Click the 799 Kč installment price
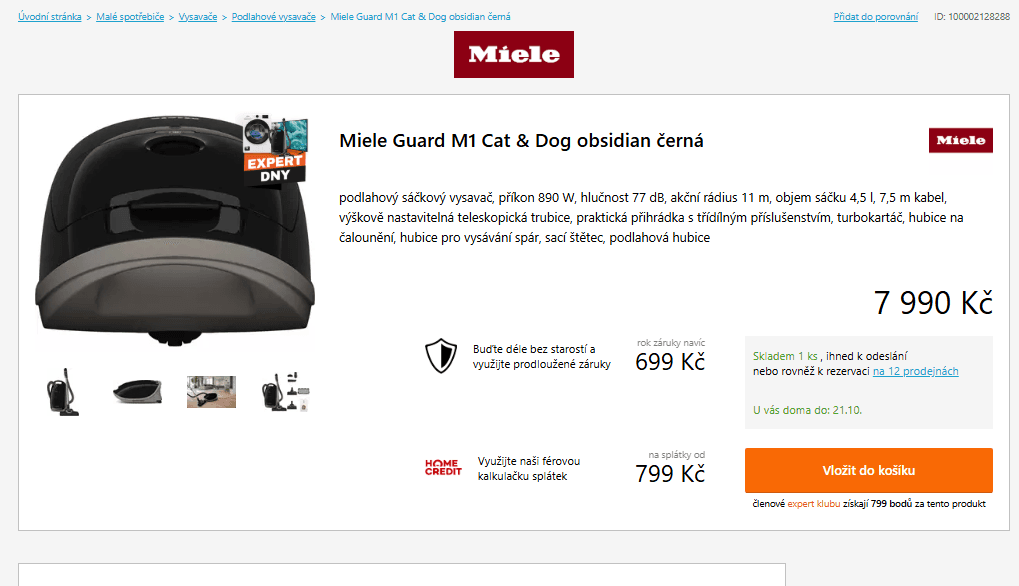 (670, 474)
